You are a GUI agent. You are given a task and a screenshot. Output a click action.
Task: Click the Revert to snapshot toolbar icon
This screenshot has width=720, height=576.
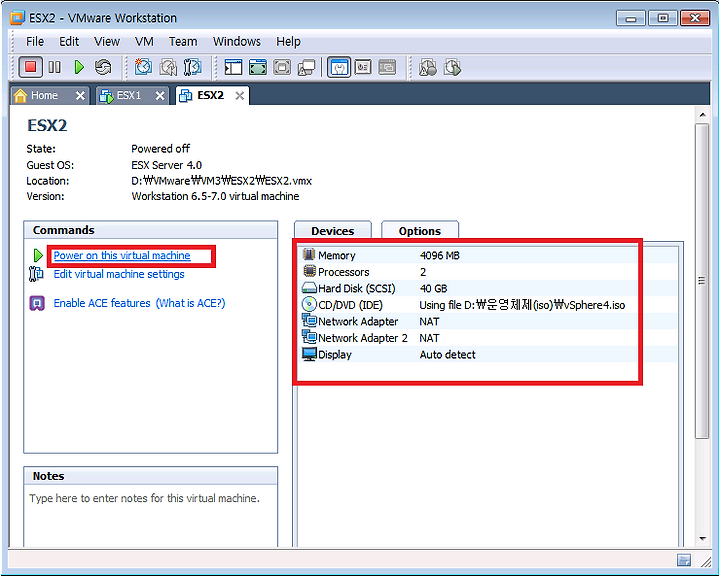click(168, 67)
